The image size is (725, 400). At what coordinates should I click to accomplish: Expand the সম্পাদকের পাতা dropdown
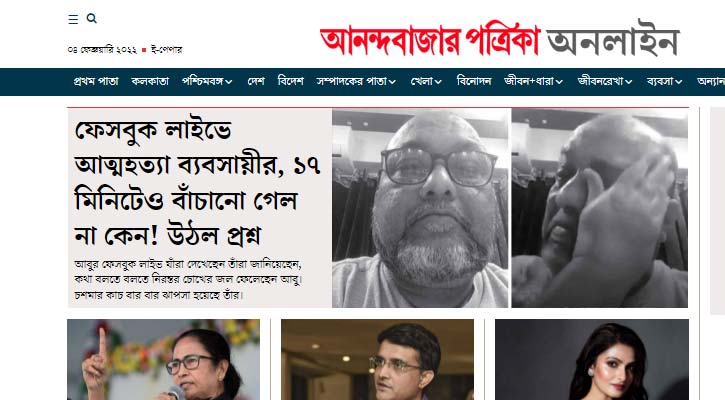click(x=356, y=81)
